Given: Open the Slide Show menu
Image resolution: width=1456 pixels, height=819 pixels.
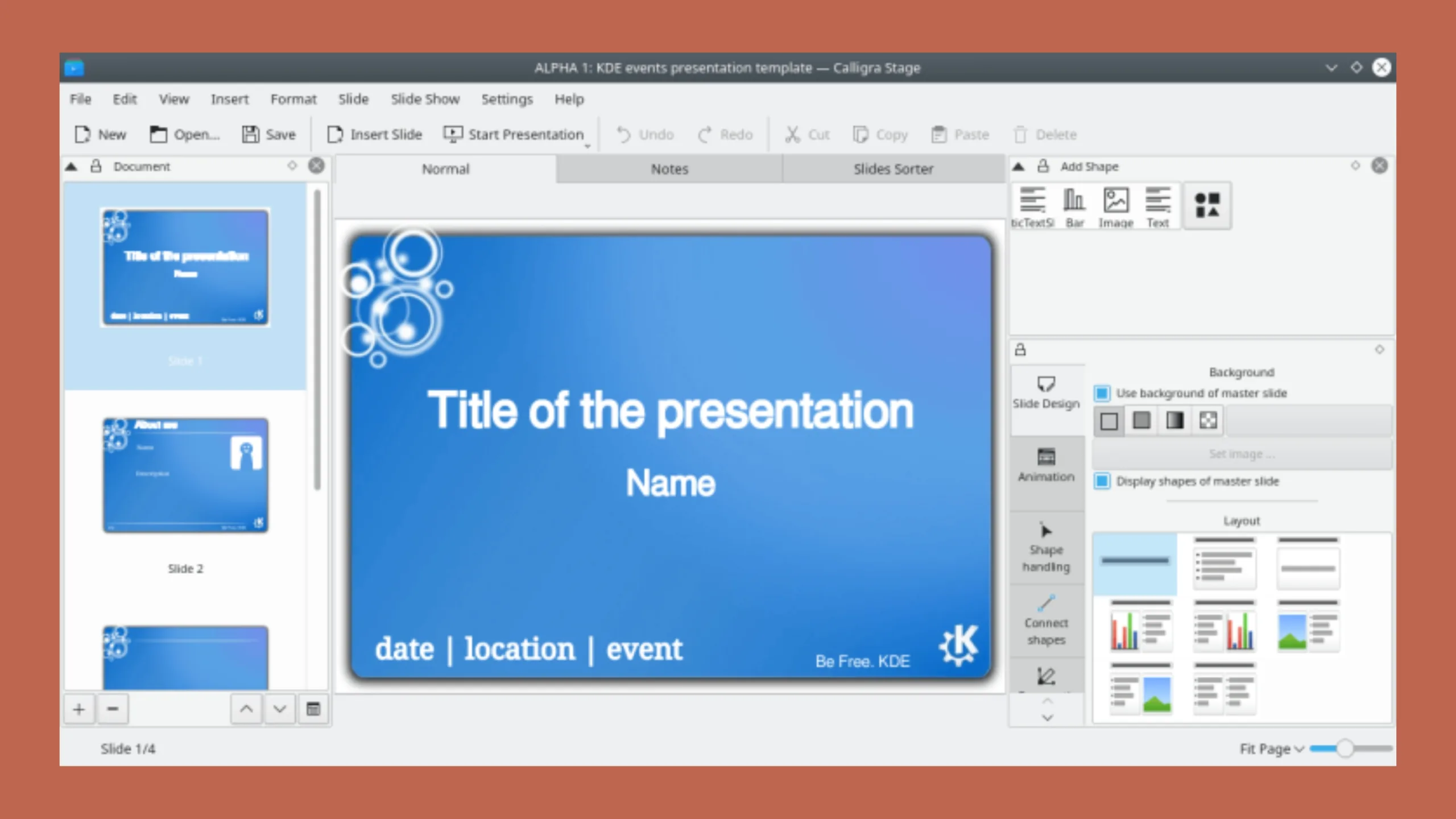Looking at the screenshot, I should click(425, 99).
